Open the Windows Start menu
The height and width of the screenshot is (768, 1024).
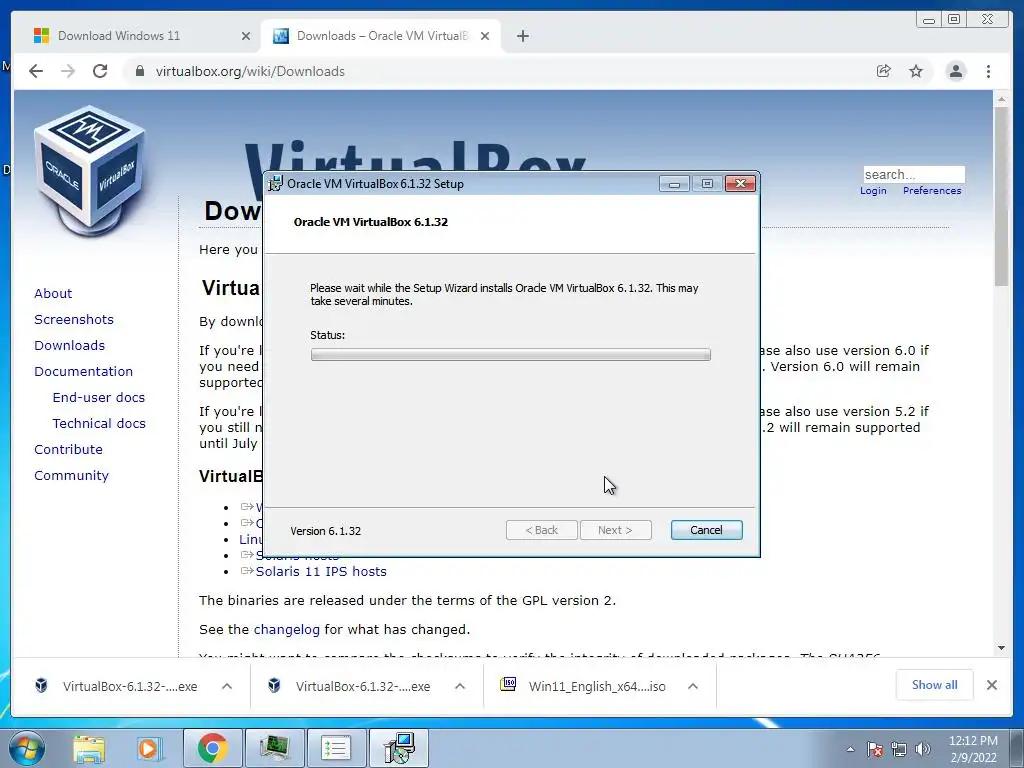point(27,748)
